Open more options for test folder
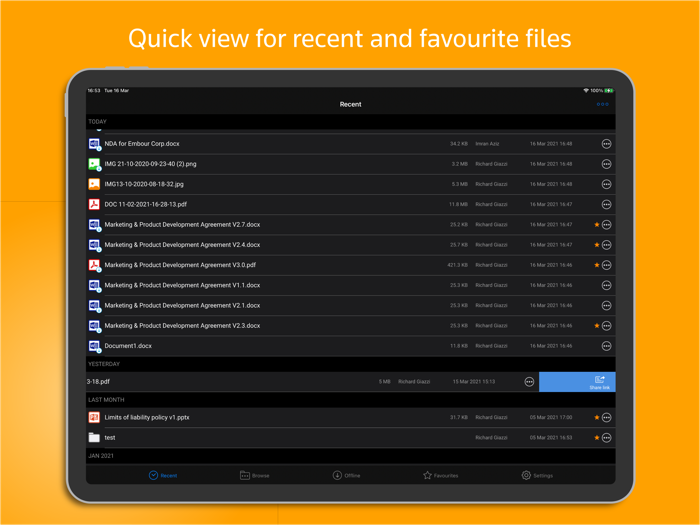700x525 pixels. [606, 438]
